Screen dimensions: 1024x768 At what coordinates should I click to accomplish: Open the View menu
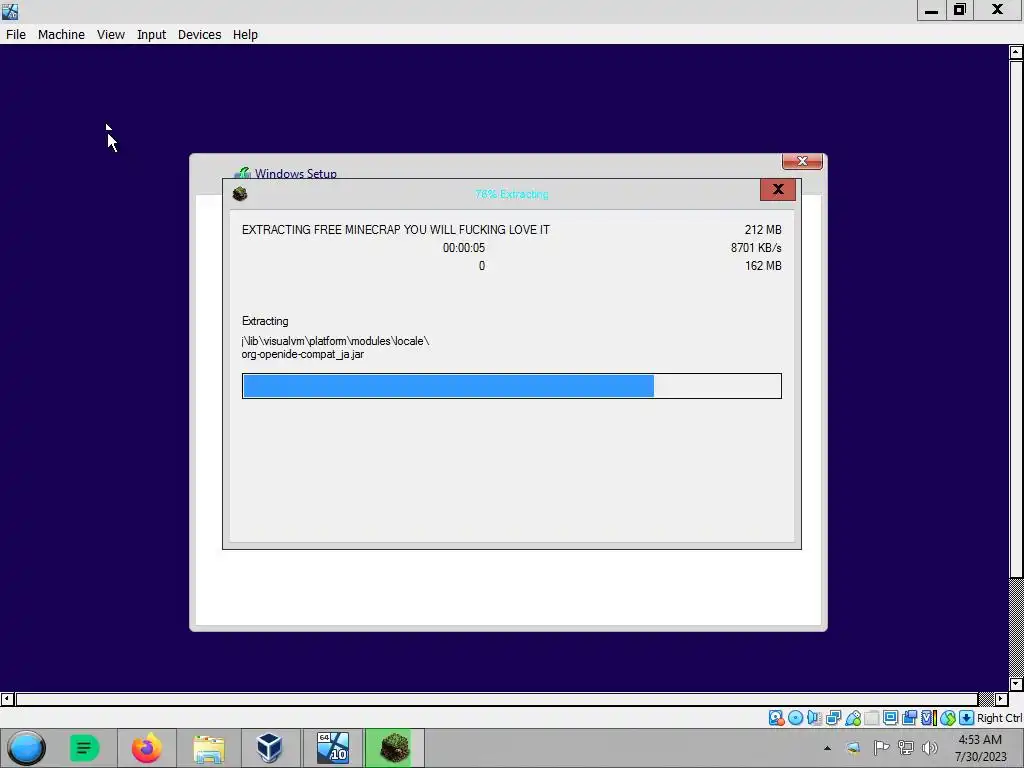[110, 35]
